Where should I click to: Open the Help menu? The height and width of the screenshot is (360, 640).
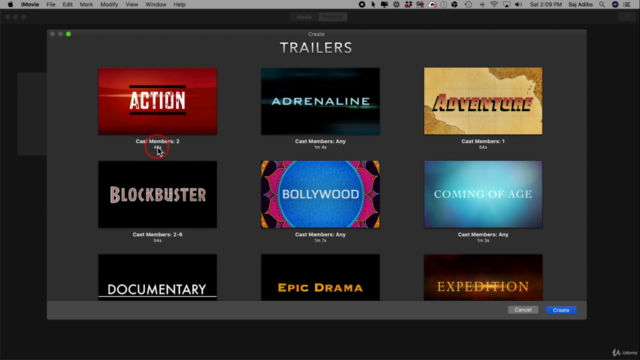179,4
